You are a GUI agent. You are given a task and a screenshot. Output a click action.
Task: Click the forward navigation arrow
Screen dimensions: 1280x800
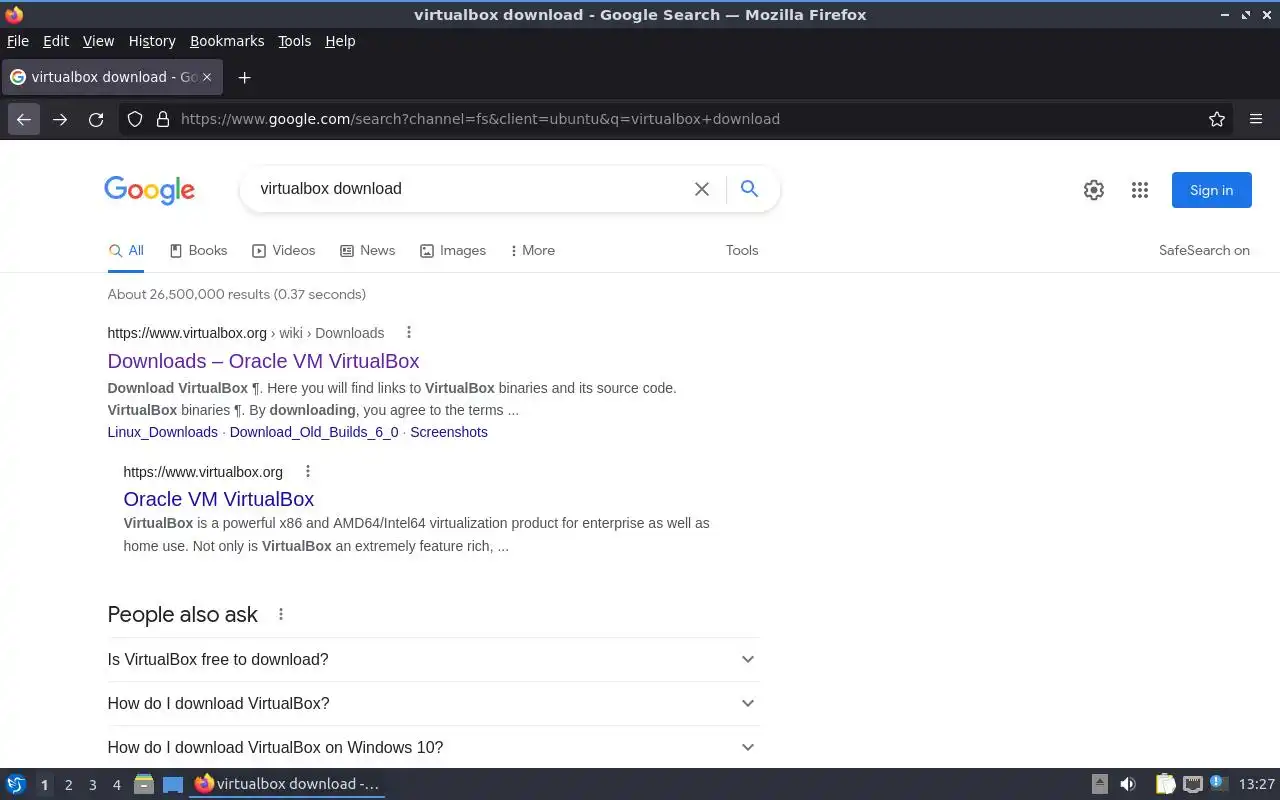pos(60,119)
